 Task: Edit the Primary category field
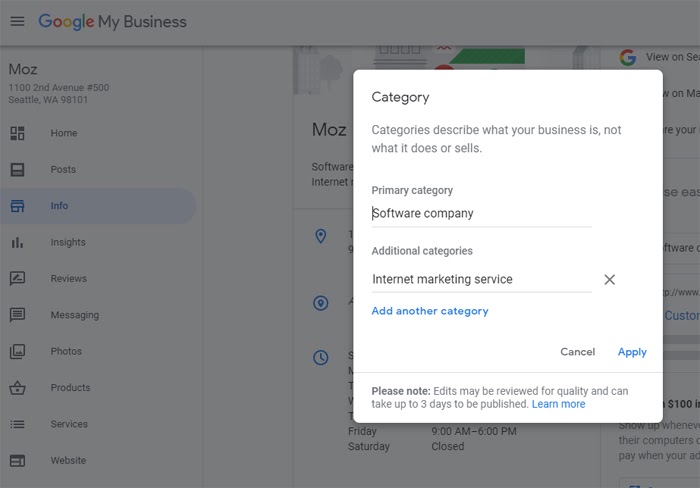pos(481,213)
